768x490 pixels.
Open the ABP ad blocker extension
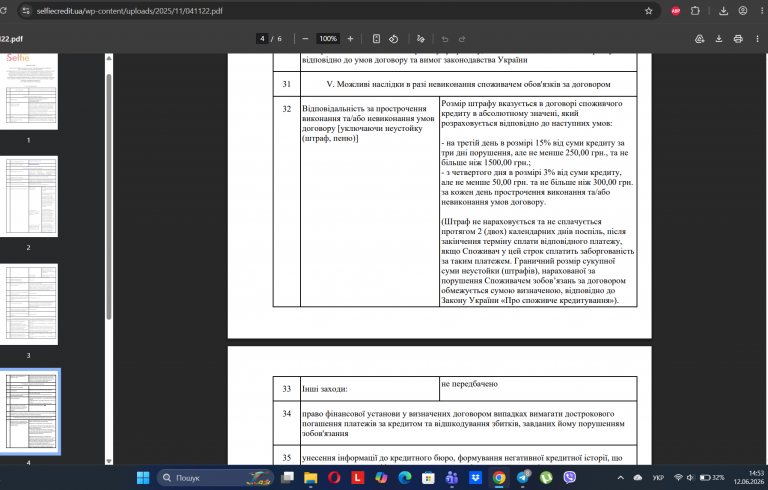coord(676,11)
